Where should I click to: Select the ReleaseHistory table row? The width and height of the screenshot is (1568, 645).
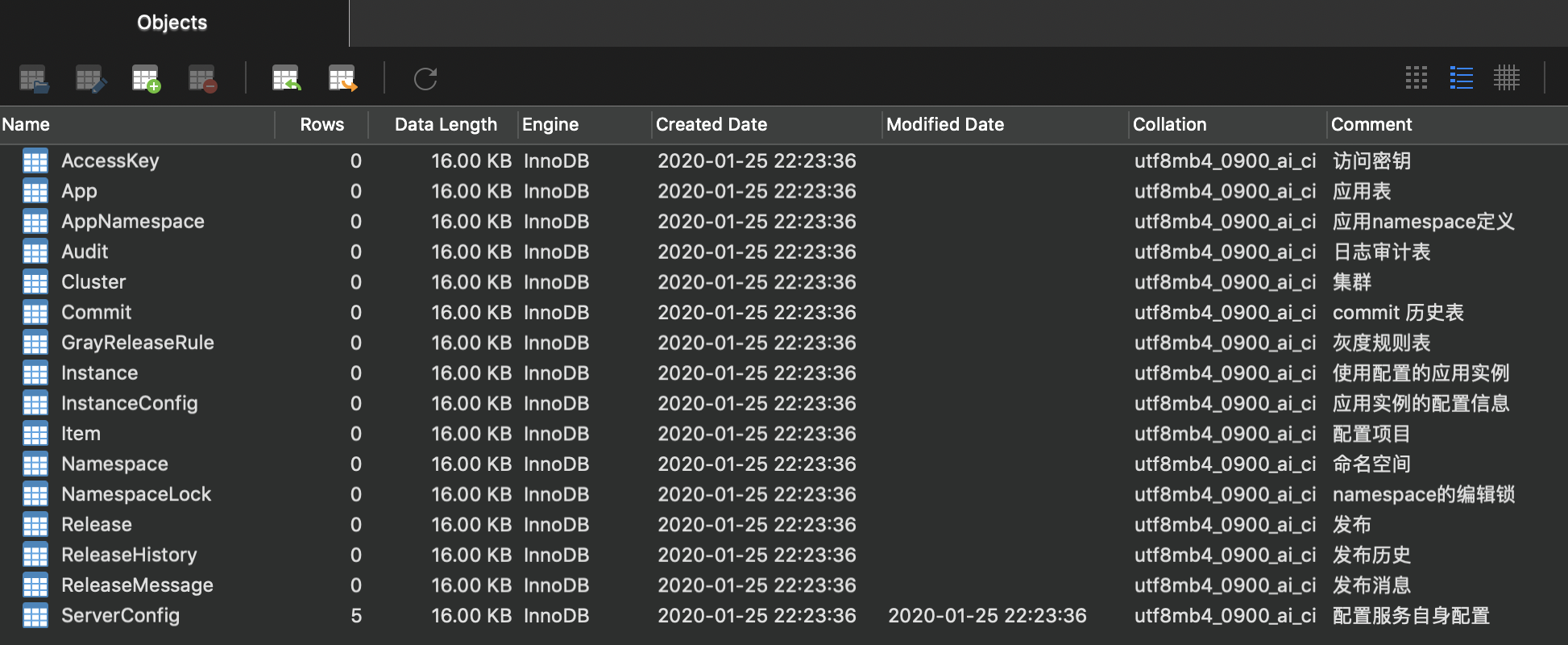(x=129, y=555)
